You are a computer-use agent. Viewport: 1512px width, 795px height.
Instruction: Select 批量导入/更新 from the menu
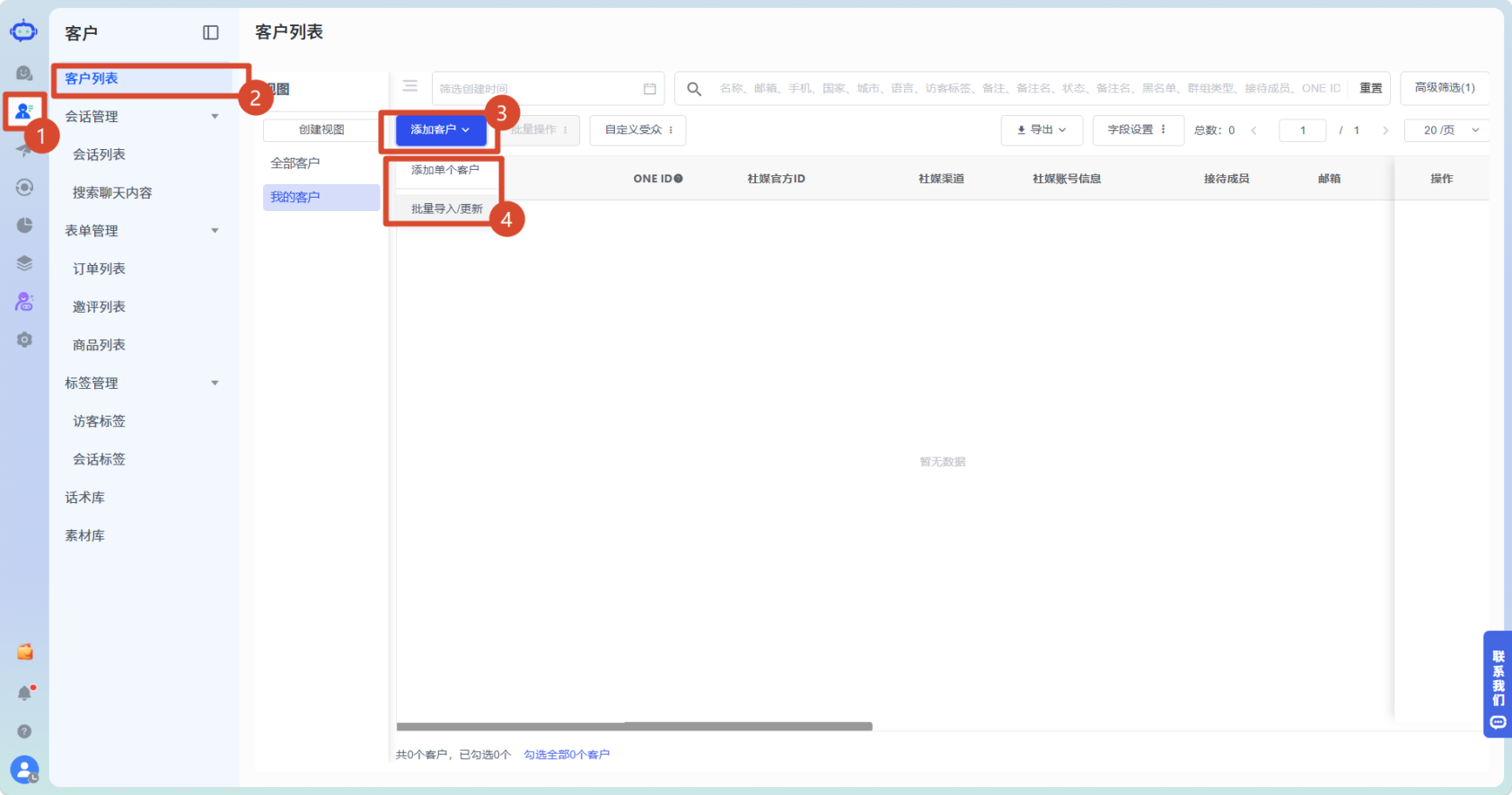click(447, 209)
